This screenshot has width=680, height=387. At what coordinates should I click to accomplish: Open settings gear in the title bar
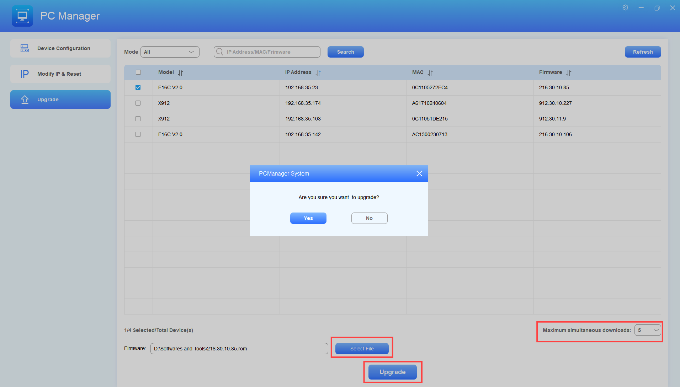pos(625,7)
